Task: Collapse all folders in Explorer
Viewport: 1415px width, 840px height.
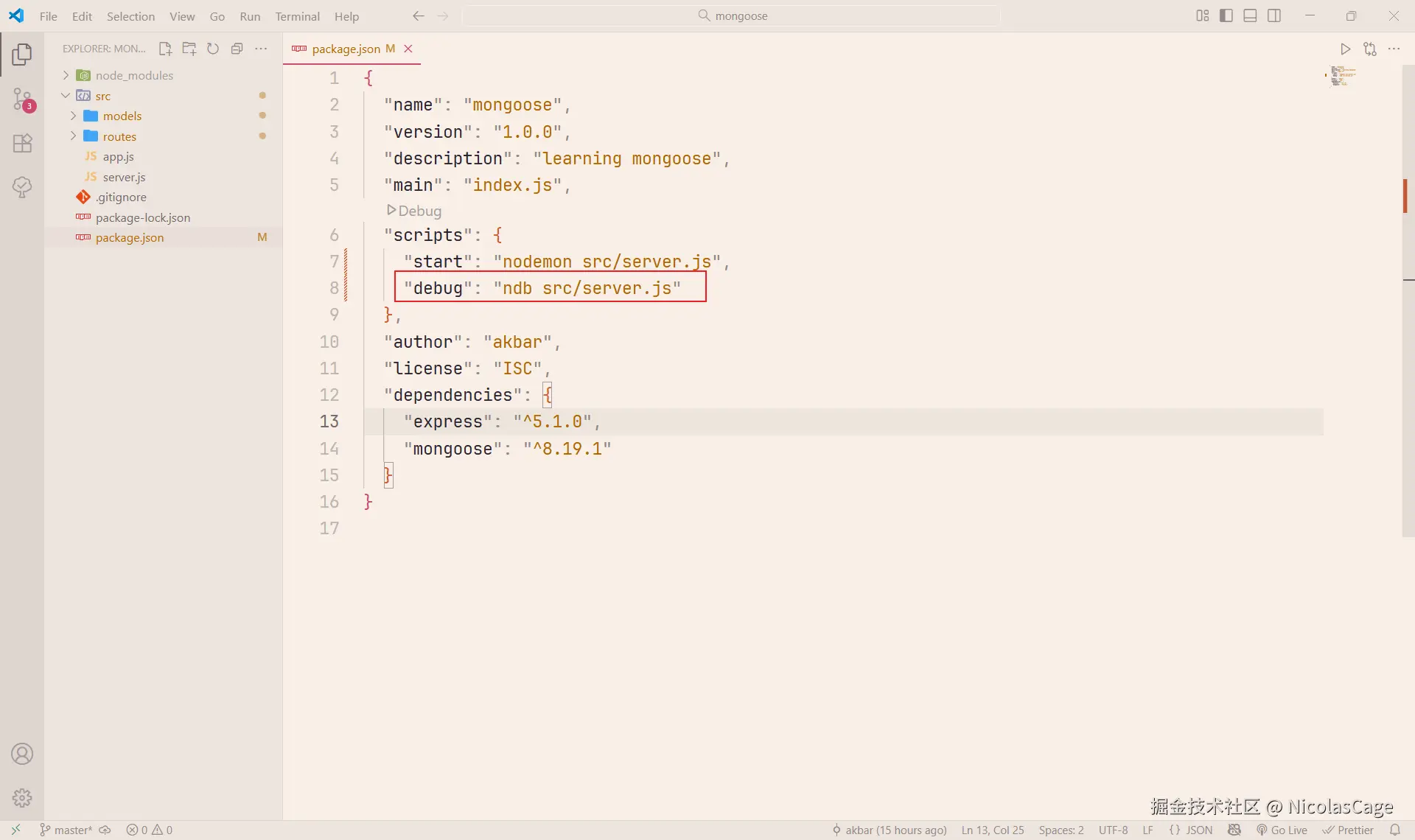Action: (x=237, y=49)
